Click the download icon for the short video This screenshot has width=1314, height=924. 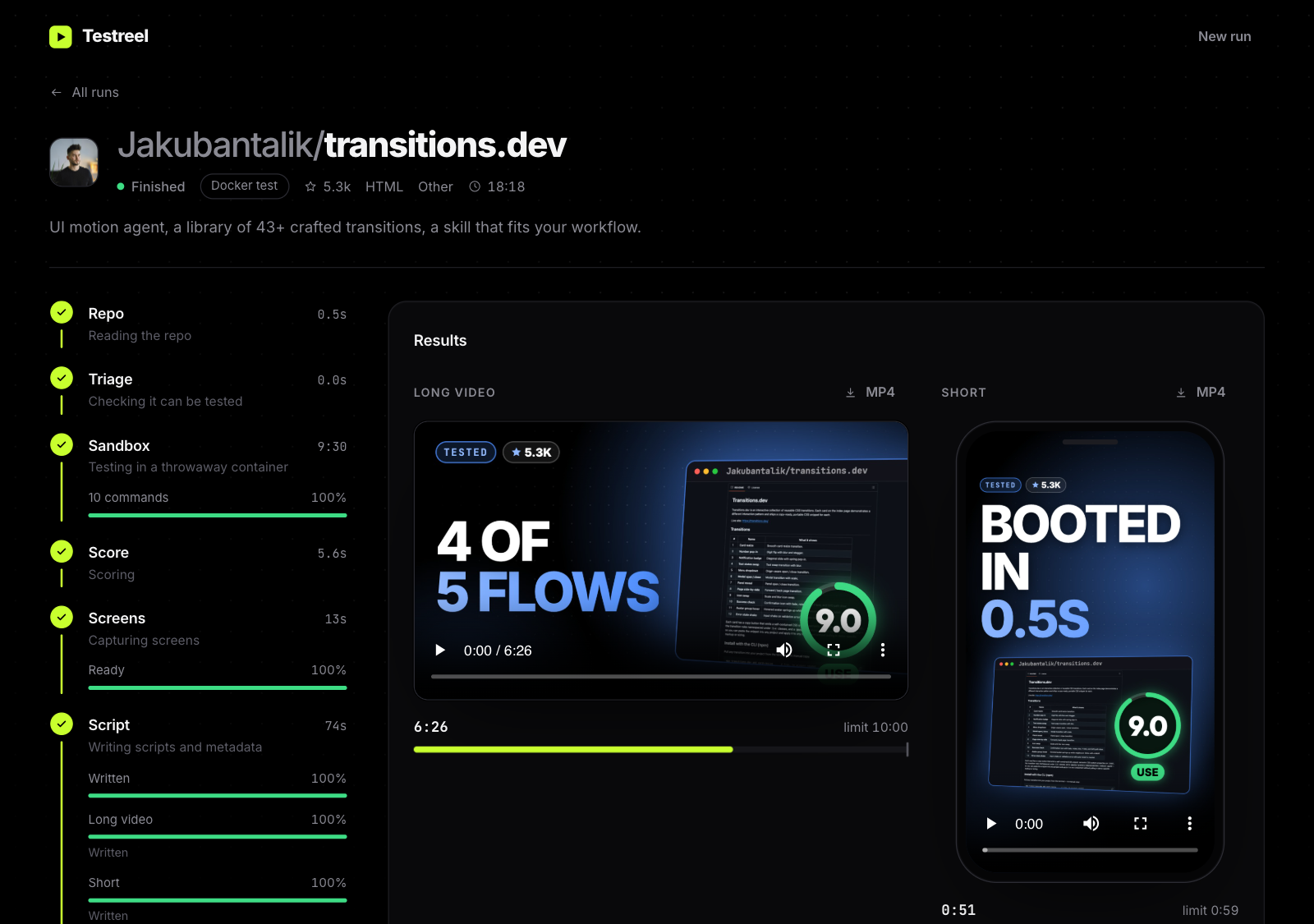(x=1181, y=393)
